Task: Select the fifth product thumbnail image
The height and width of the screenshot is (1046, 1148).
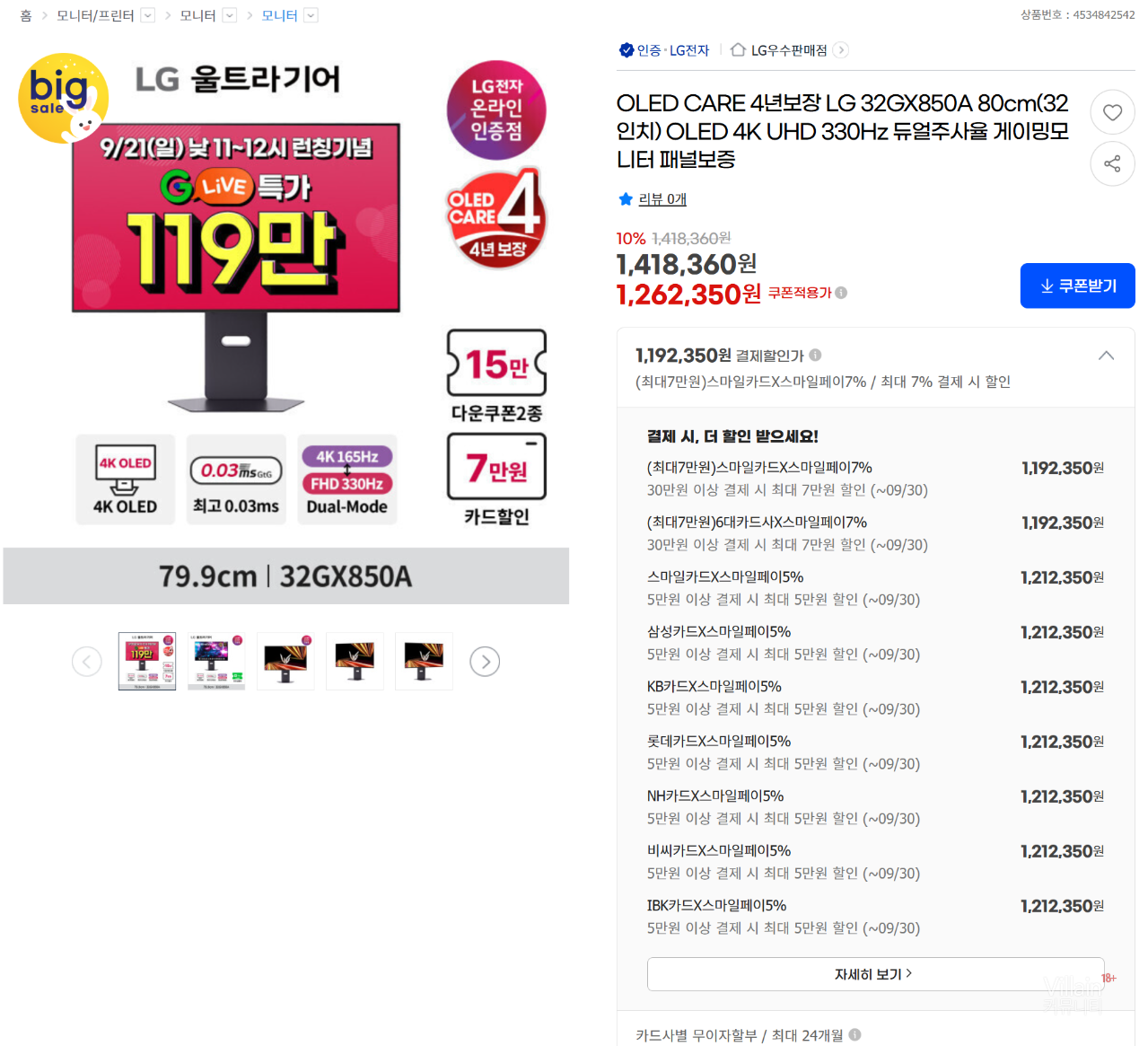Action: click(x=424, y=662)
